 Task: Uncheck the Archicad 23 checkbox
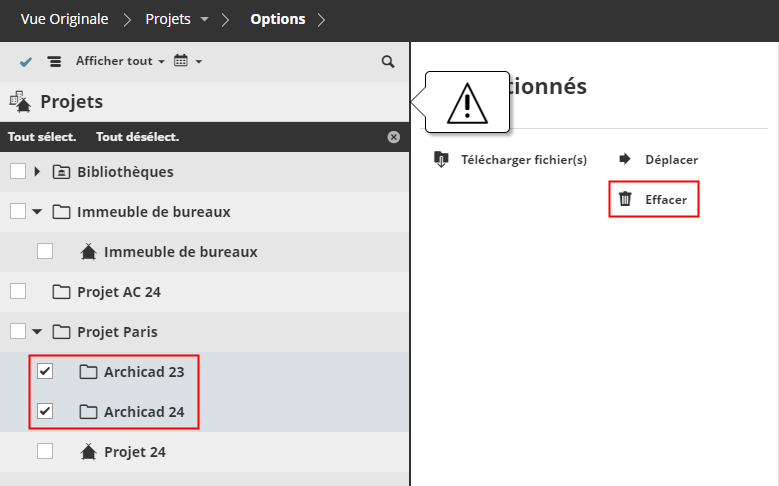[x=45, y=372]
